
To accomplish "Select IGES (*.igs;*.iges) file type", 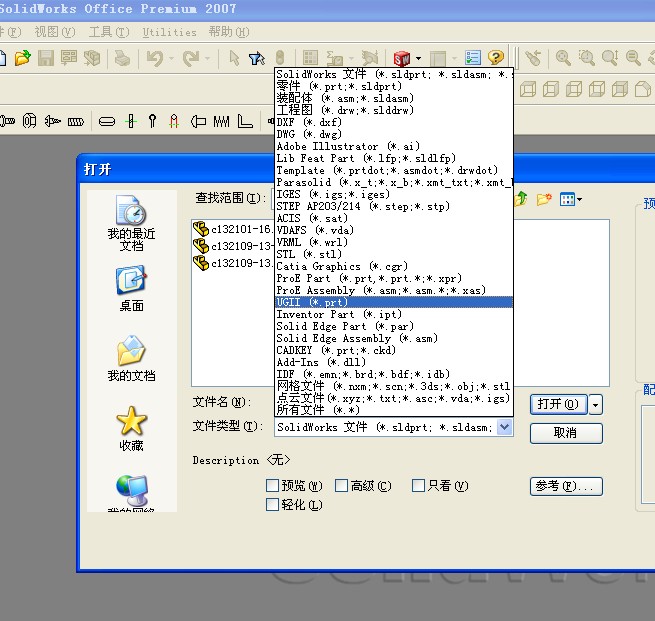I will tap(394, 194).
